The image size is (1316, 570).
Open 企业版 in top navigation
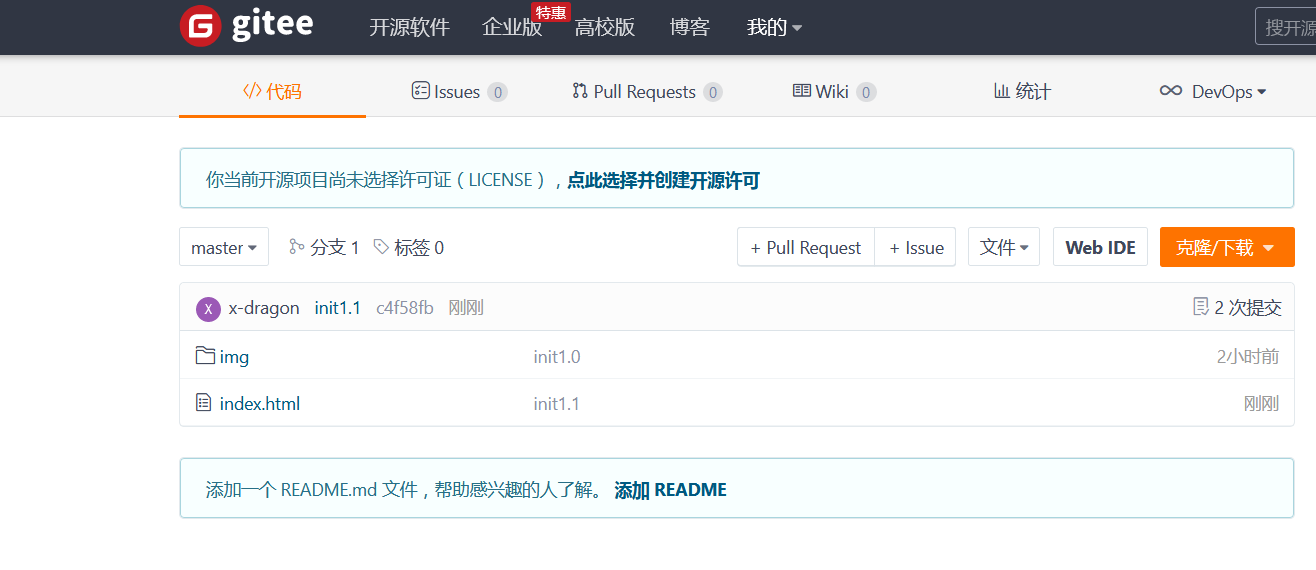coord(512,27)
